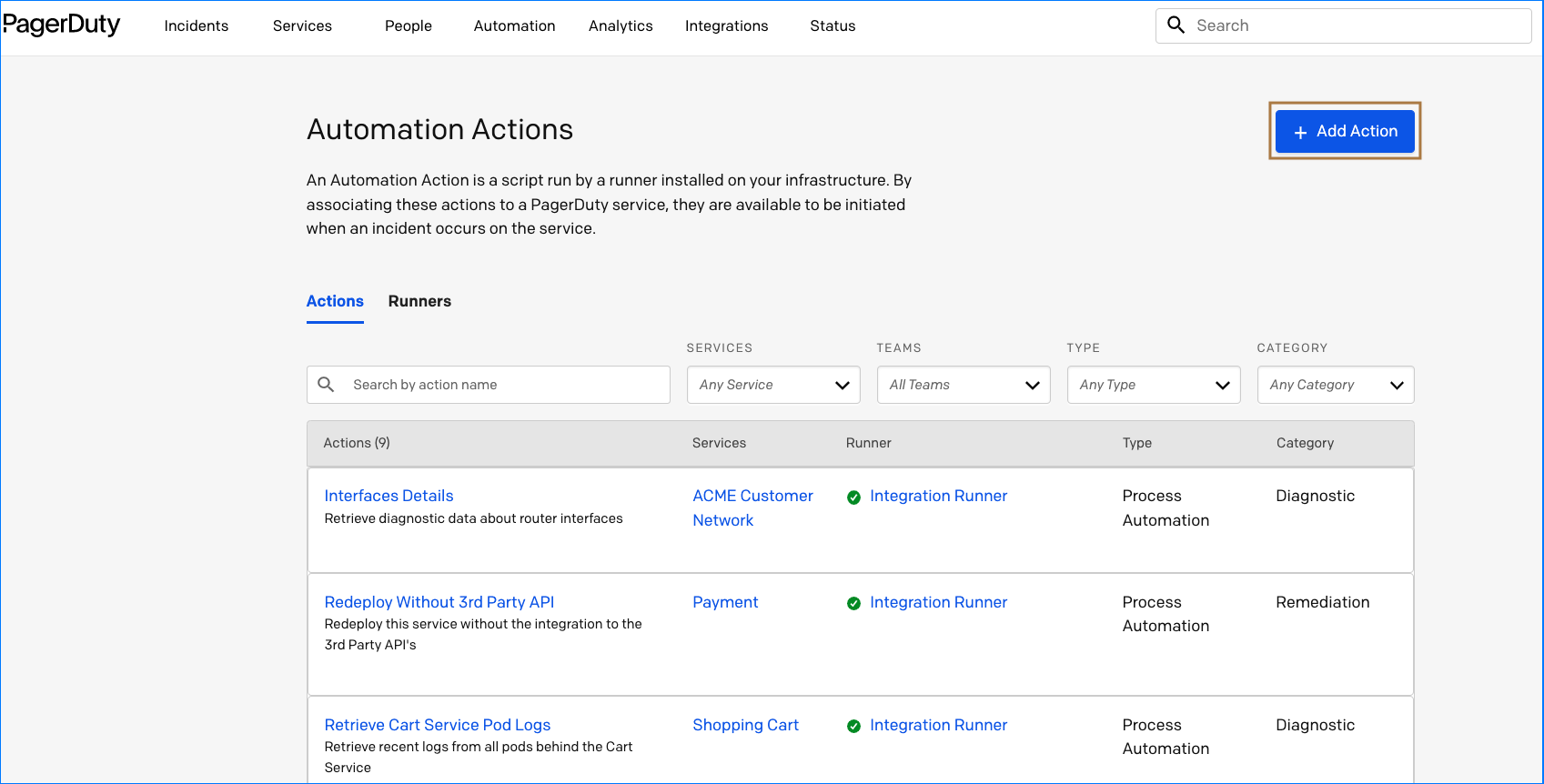
Task: Focus the Search by action name field
Action: 489,385
